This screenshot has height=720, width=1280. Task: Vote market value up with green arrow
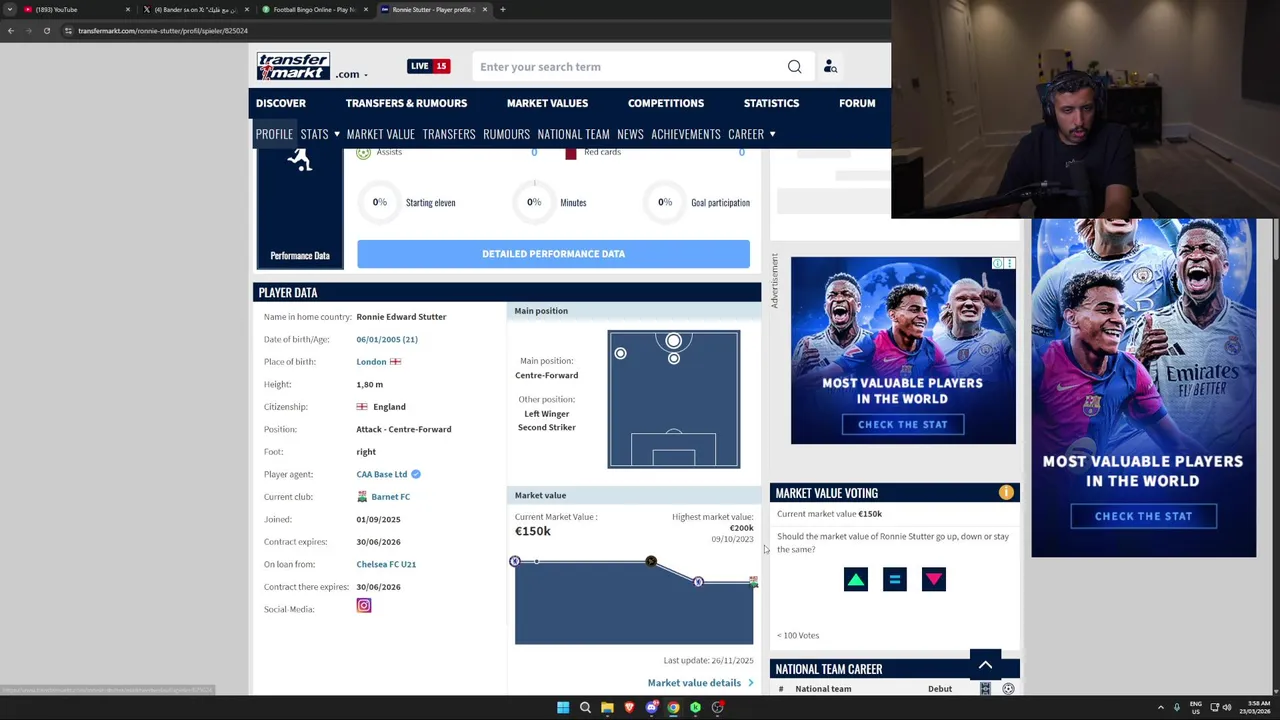point(855,579)
